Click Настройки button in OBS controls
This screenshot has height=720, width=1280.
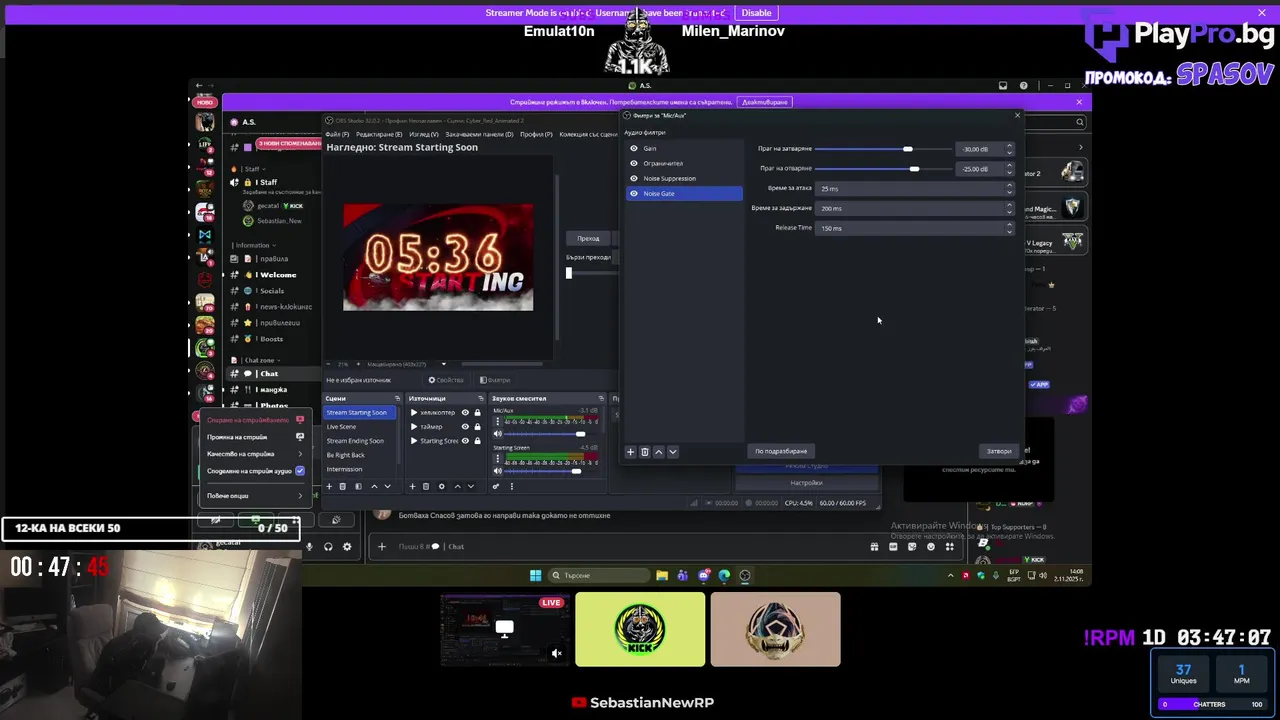pos(806,483)
